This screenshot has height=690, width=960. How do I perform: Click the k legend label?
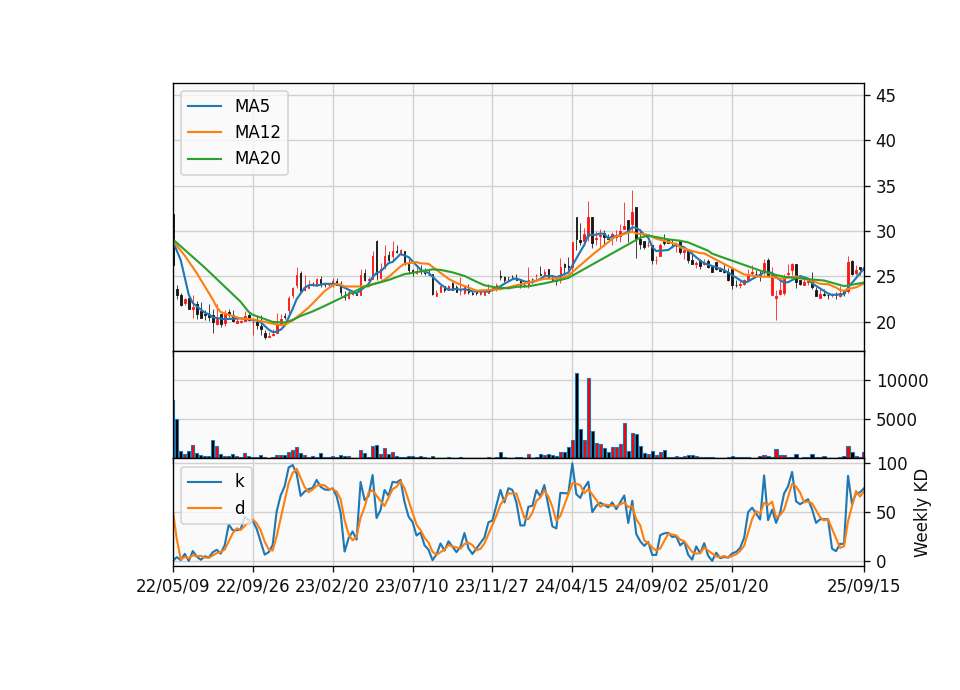click(239, 481)
